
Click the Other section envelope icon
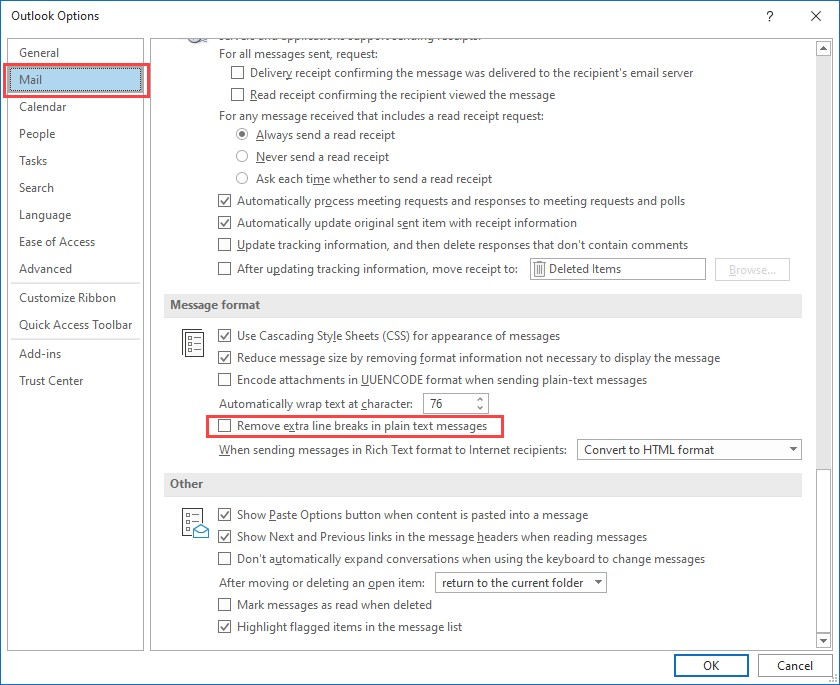pyautogui.click(x=195, y=523)
